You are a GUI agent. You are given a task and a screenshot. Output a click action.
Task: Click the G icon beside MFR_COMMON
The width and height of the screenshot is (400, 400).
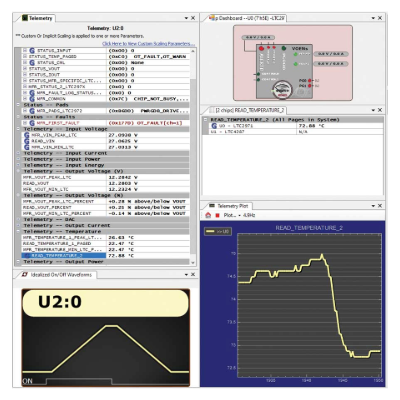click(x=32, y=99)
